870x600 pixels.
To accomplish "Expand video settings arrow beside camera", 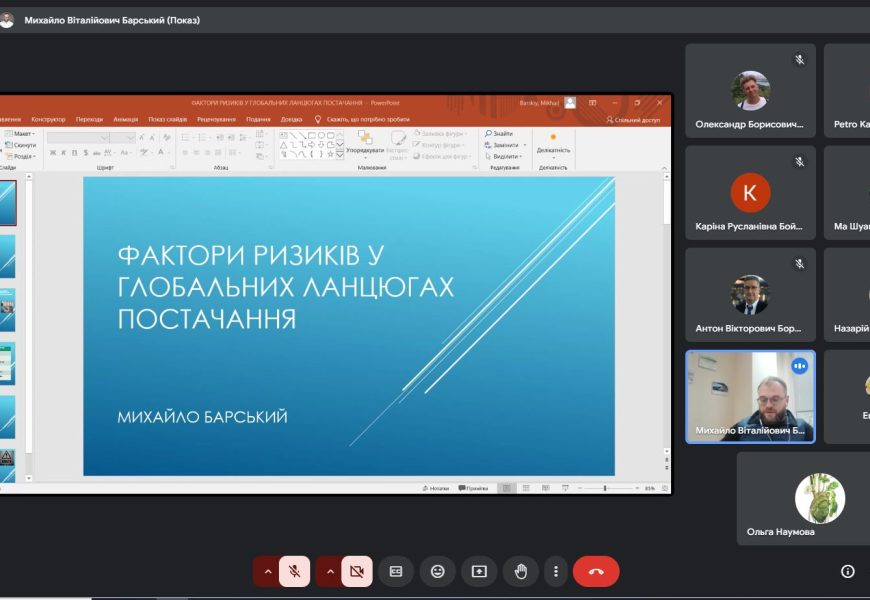I will 329,571.
